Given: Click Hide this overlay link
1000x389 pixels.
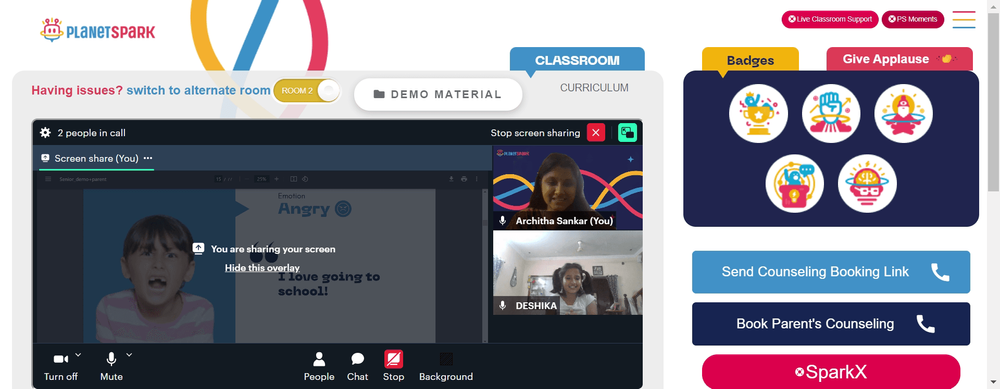Looking at the screenshot, I should coord(262,268).
